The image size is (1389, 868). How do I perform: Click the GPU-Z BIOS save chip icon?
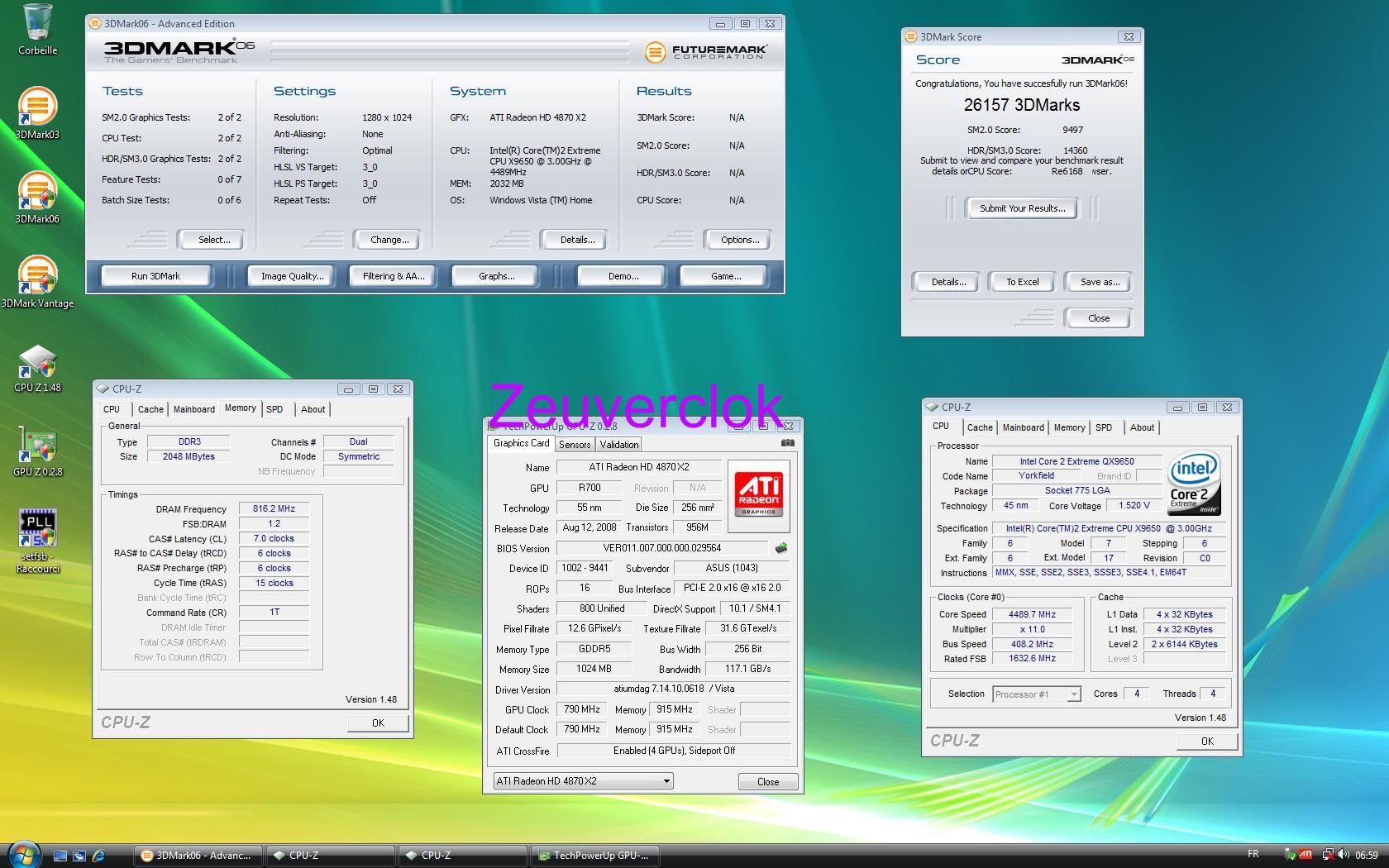coord(780,548)
